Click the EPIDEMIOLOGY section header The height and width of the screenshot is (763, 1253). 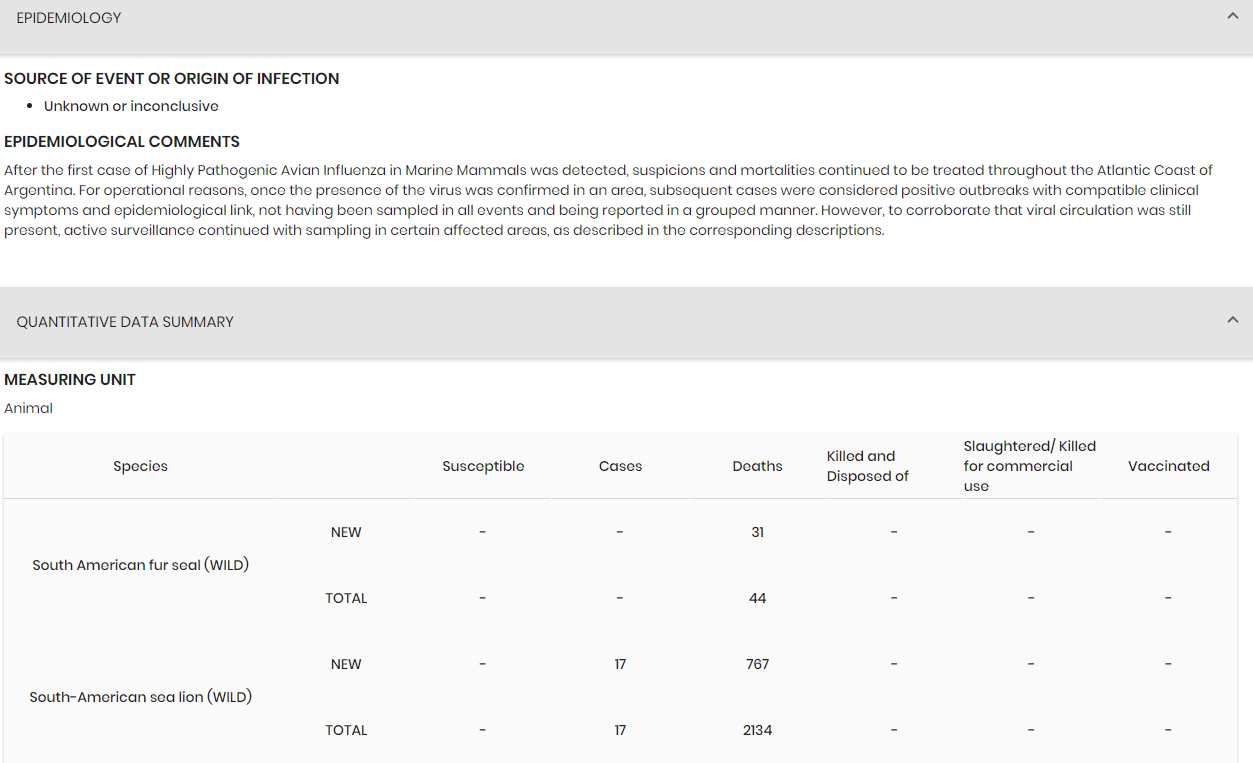69,18
